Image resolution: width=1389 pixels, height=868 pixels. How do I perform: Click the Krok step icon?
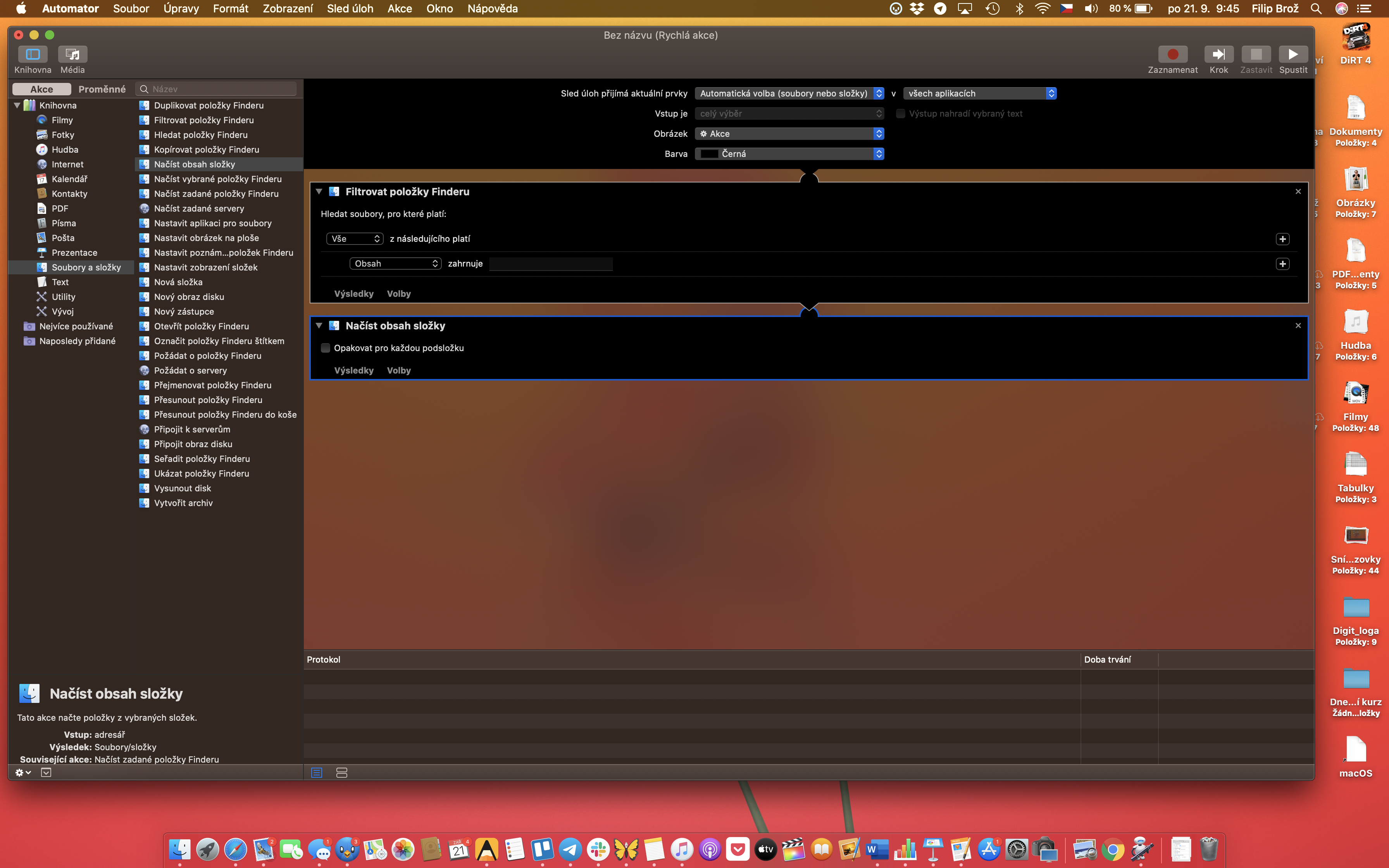[1218, 55]
